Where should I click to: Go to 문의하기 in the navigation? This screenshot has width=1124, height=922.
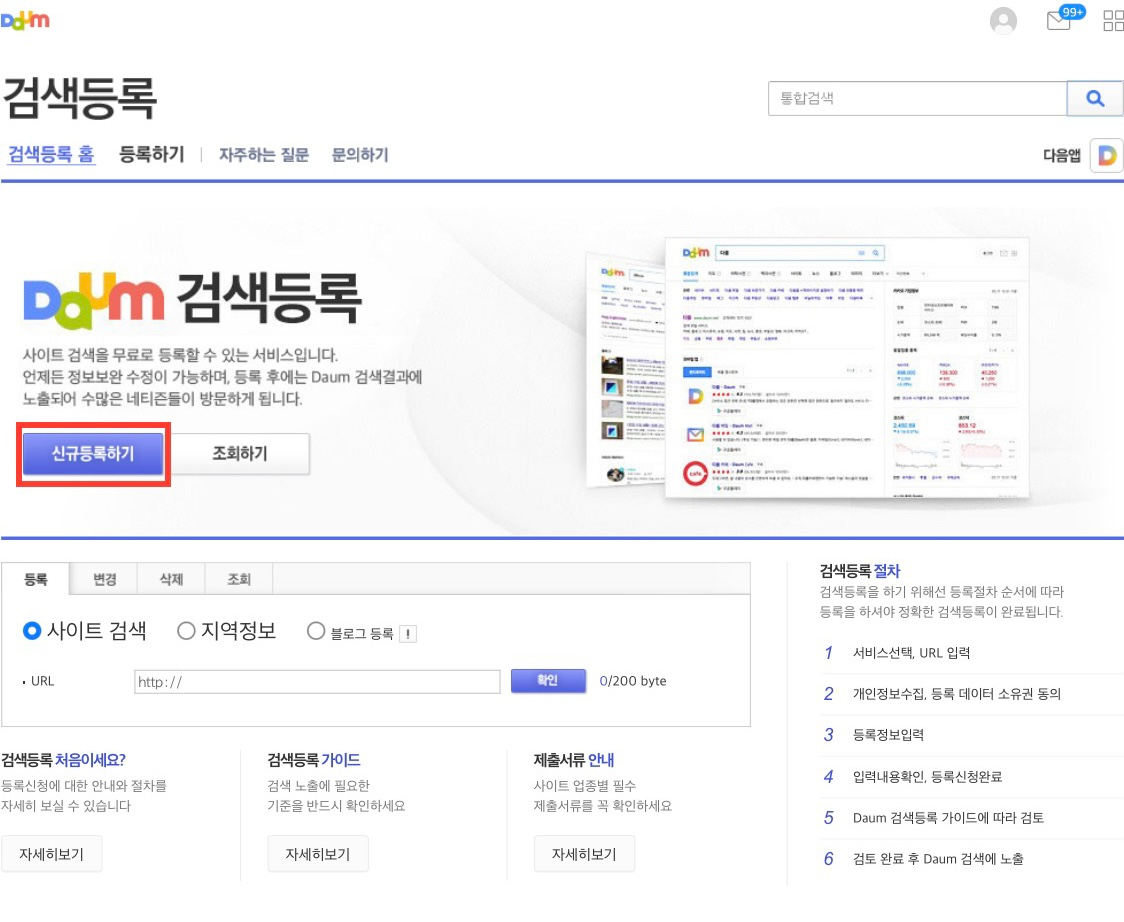pos(359,155)
